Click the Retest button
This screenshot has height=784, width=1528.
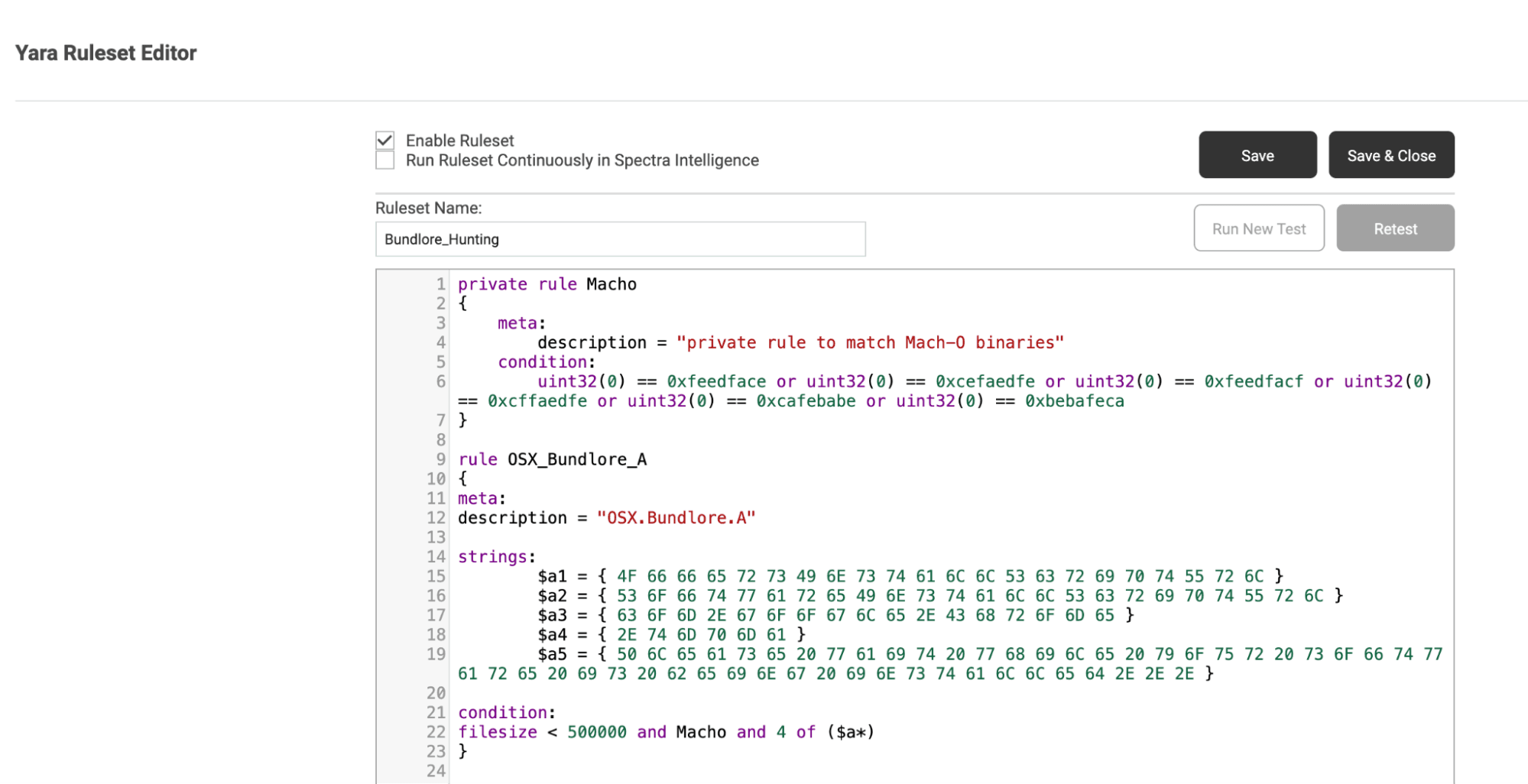[x=1394, y=228]
